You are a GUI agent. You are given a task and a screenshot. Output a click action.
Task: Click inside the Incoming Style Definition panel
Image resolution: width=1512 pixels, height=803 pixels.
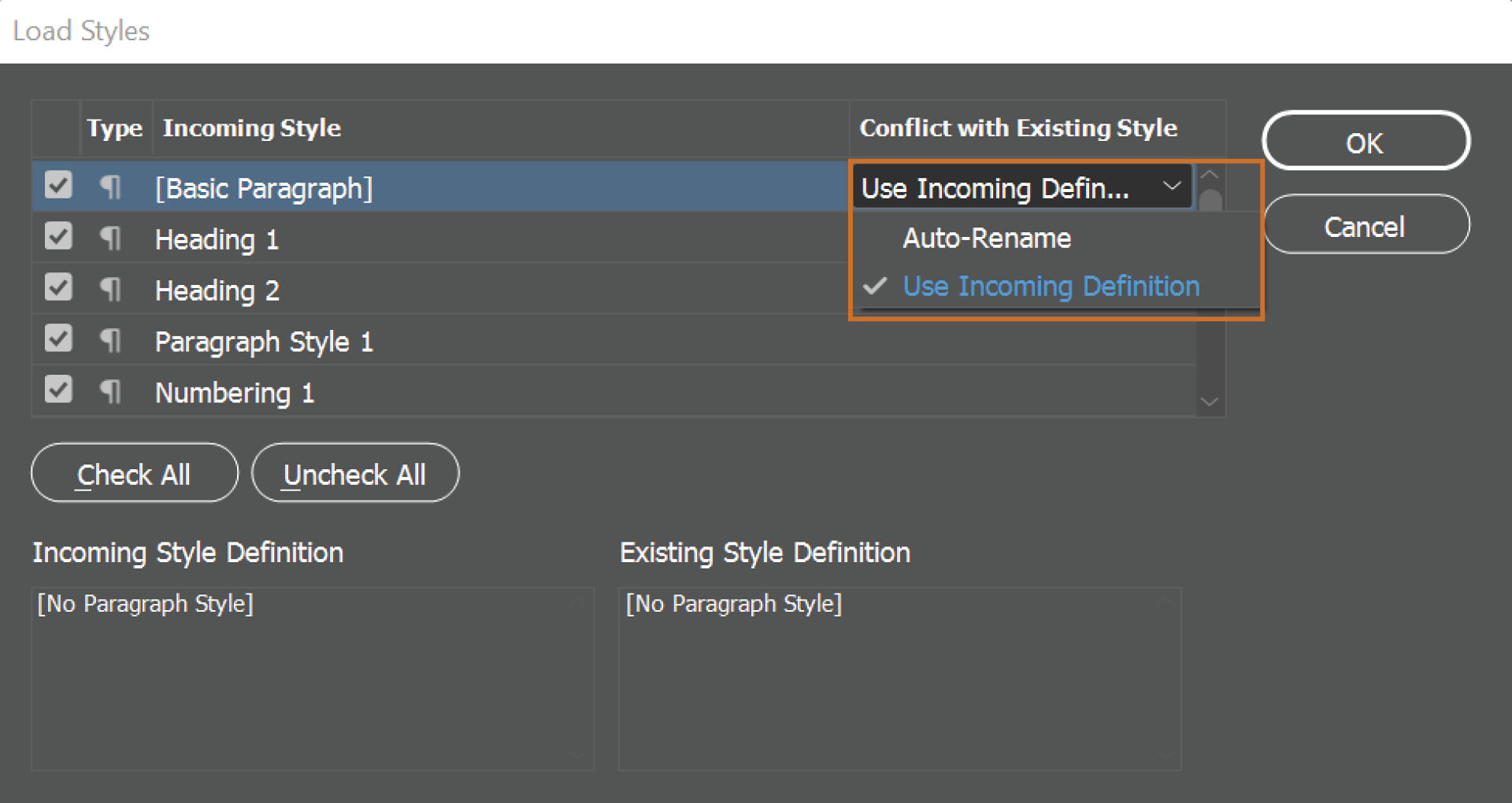point(313,677)
